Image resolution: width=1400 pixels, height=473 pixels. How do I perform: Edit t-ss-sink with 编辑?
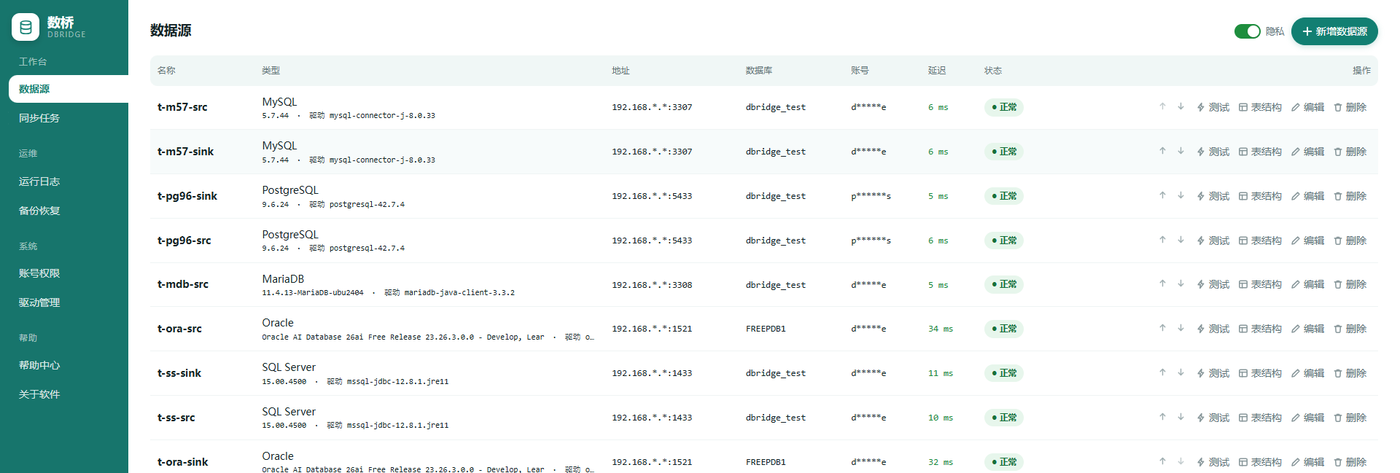[x=1308, y=373]
